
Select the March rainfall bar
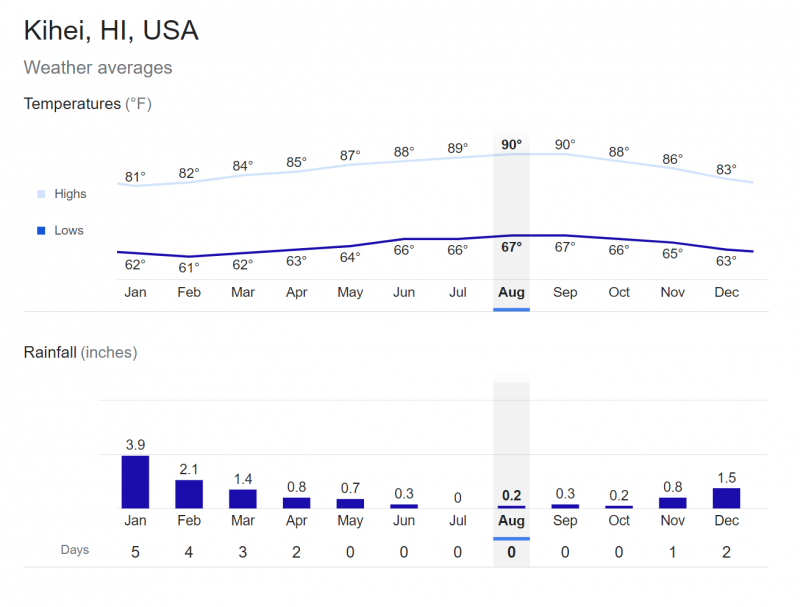point(243,498)
